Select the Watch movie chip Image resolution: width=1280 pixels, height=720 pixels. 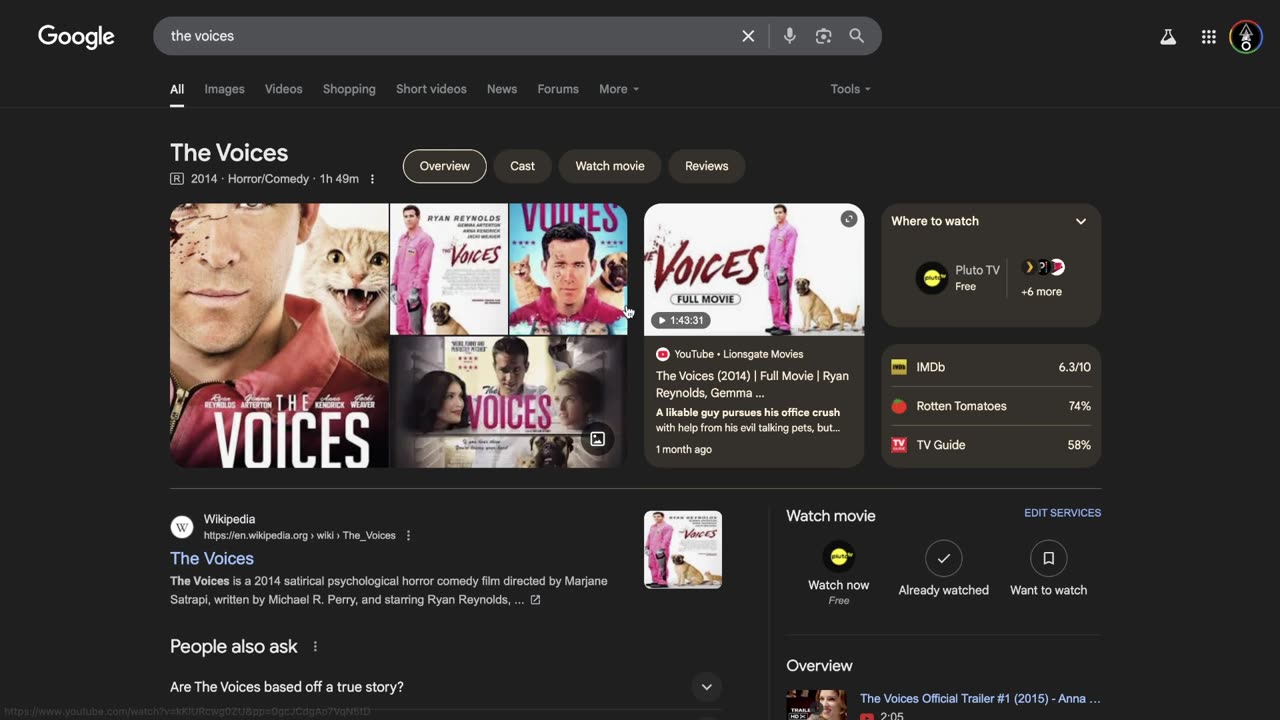click(x=610, y=166)
